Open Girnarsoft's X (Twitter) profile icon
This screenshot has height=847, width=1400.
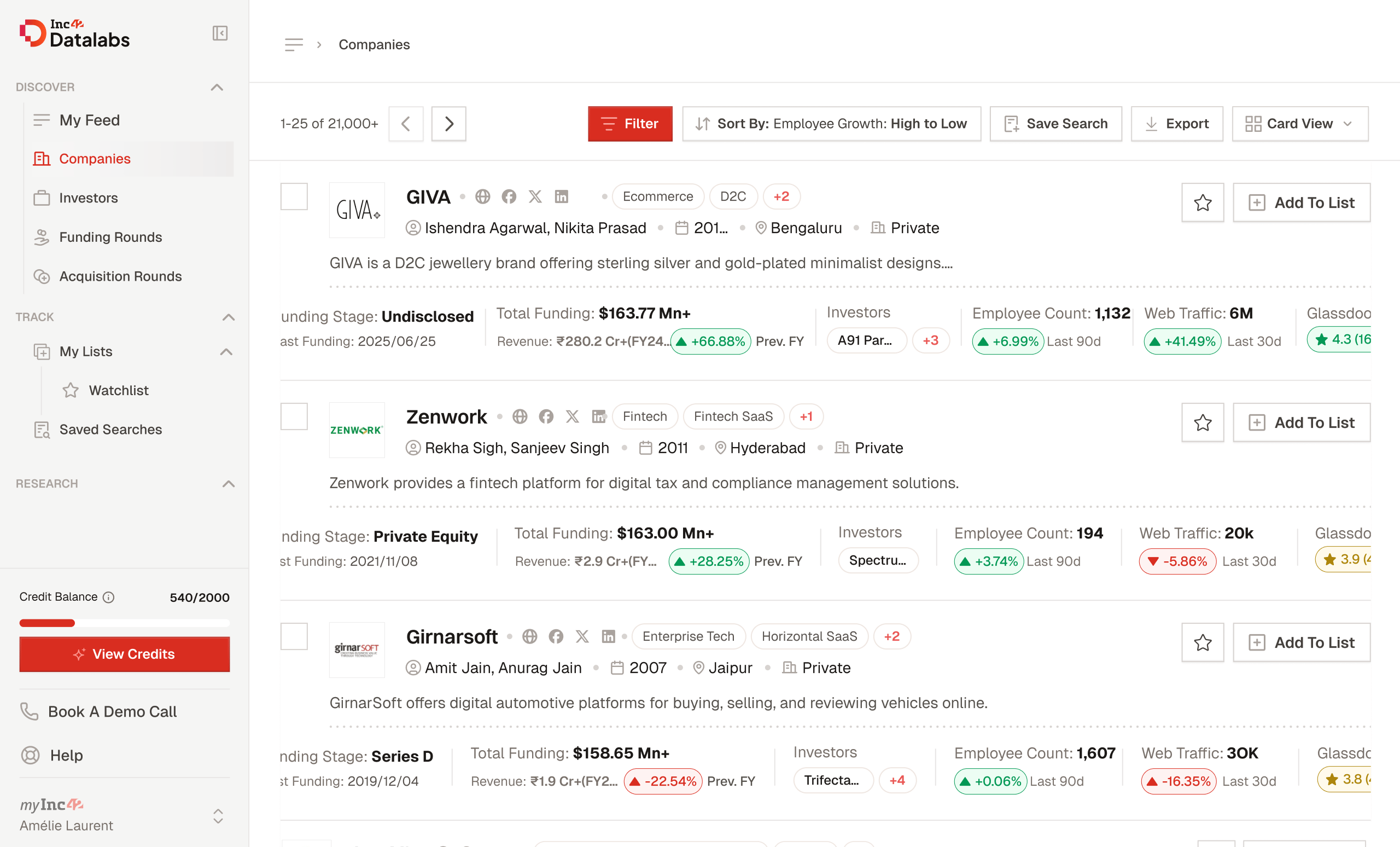582,637
